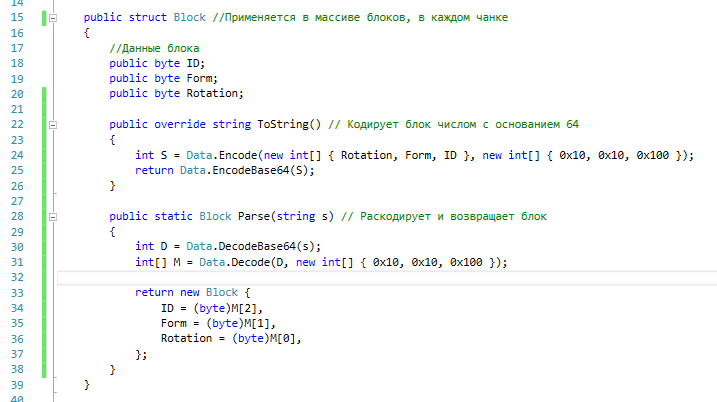Click the ID field declaration on line 18

point(193,63)
